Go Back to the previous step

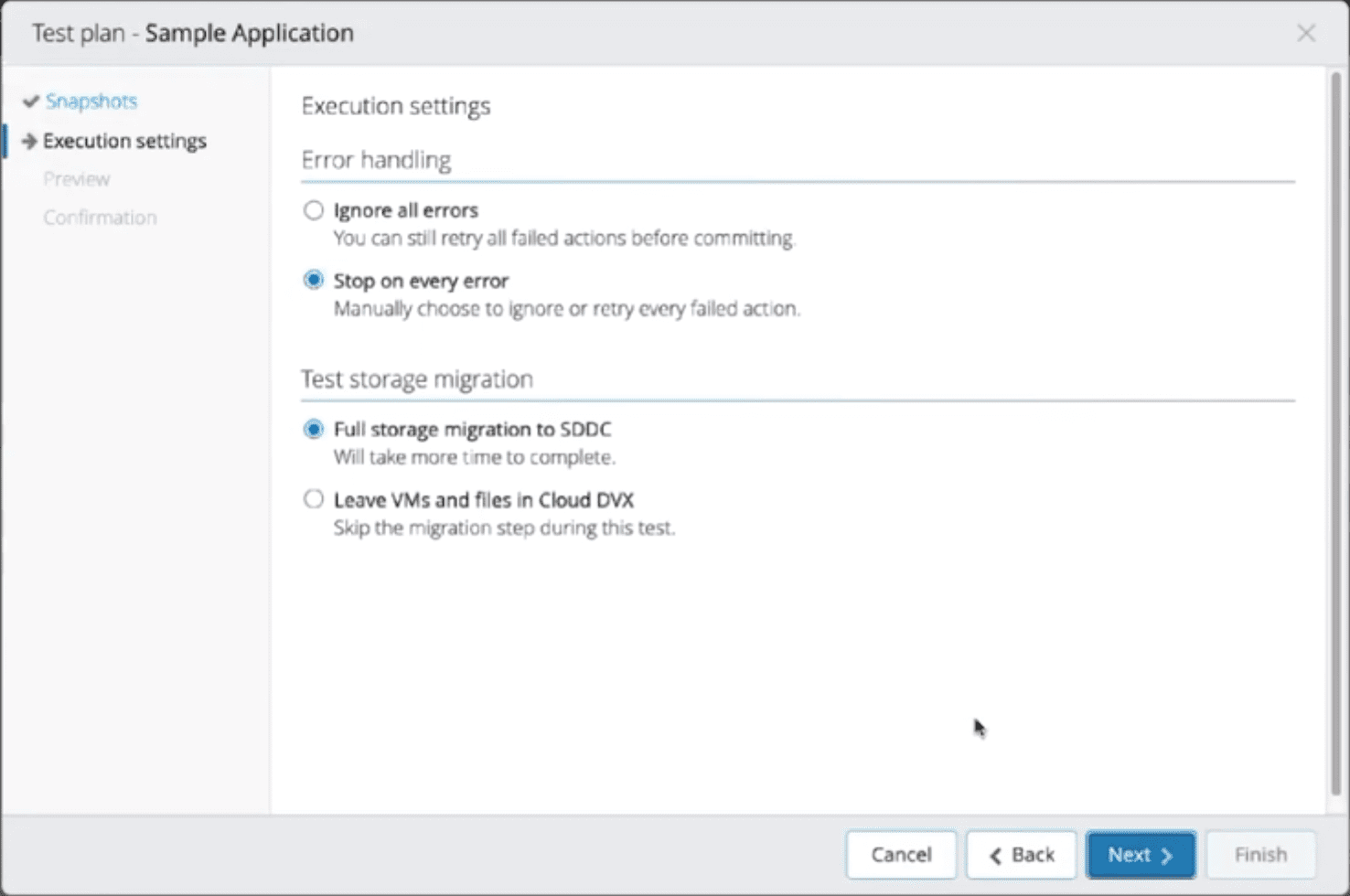[1021, 854]
